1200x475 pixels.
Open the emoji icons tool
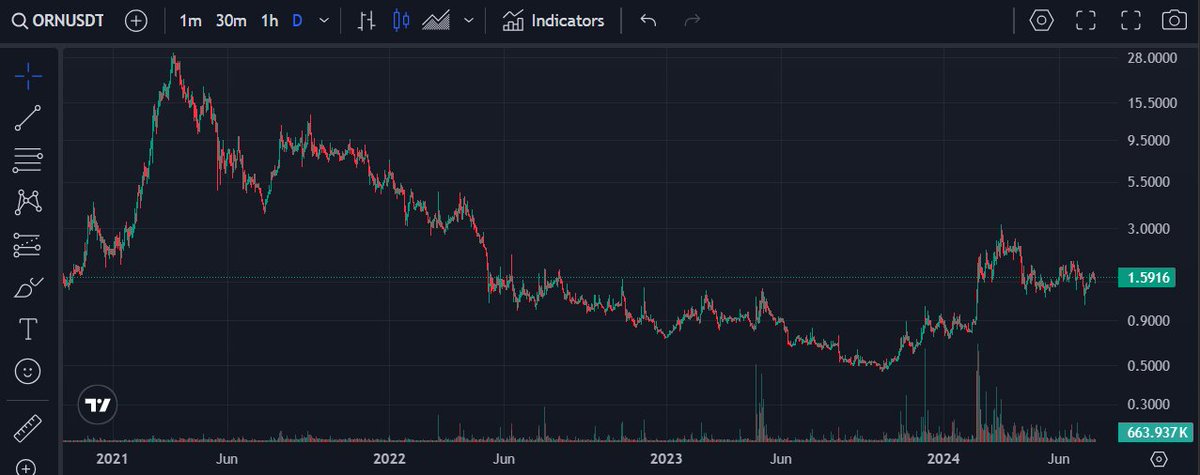pos(28,371)
